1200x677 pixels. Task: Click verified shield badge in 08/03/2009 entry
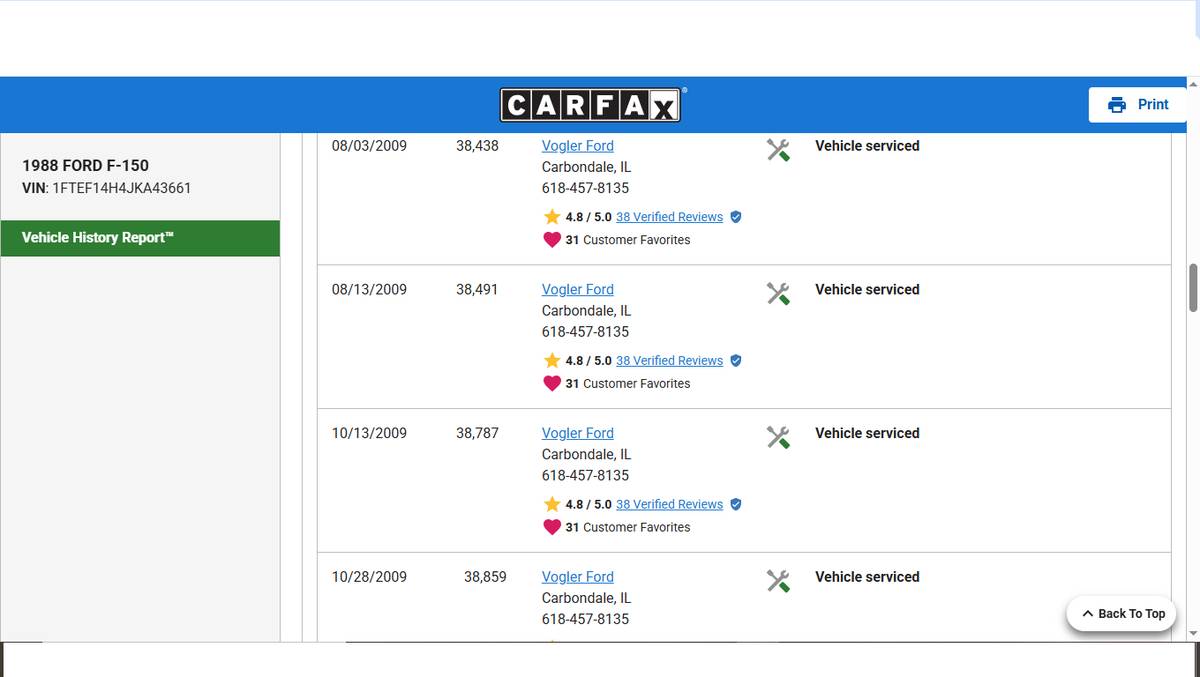point(736,217)
